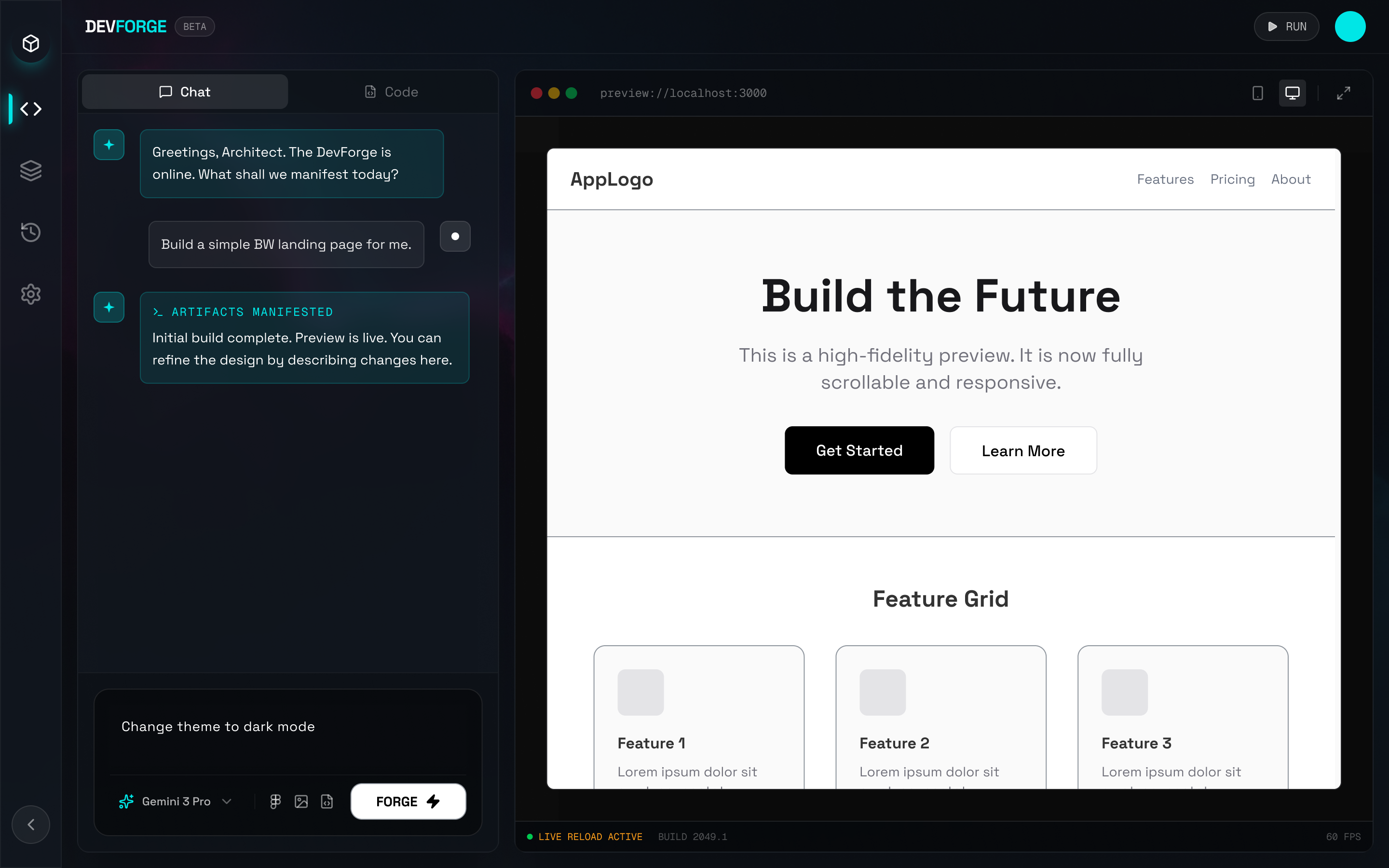Attach a code file icon
This screenshot has width=1389, height=868.
tap(327, 801)
